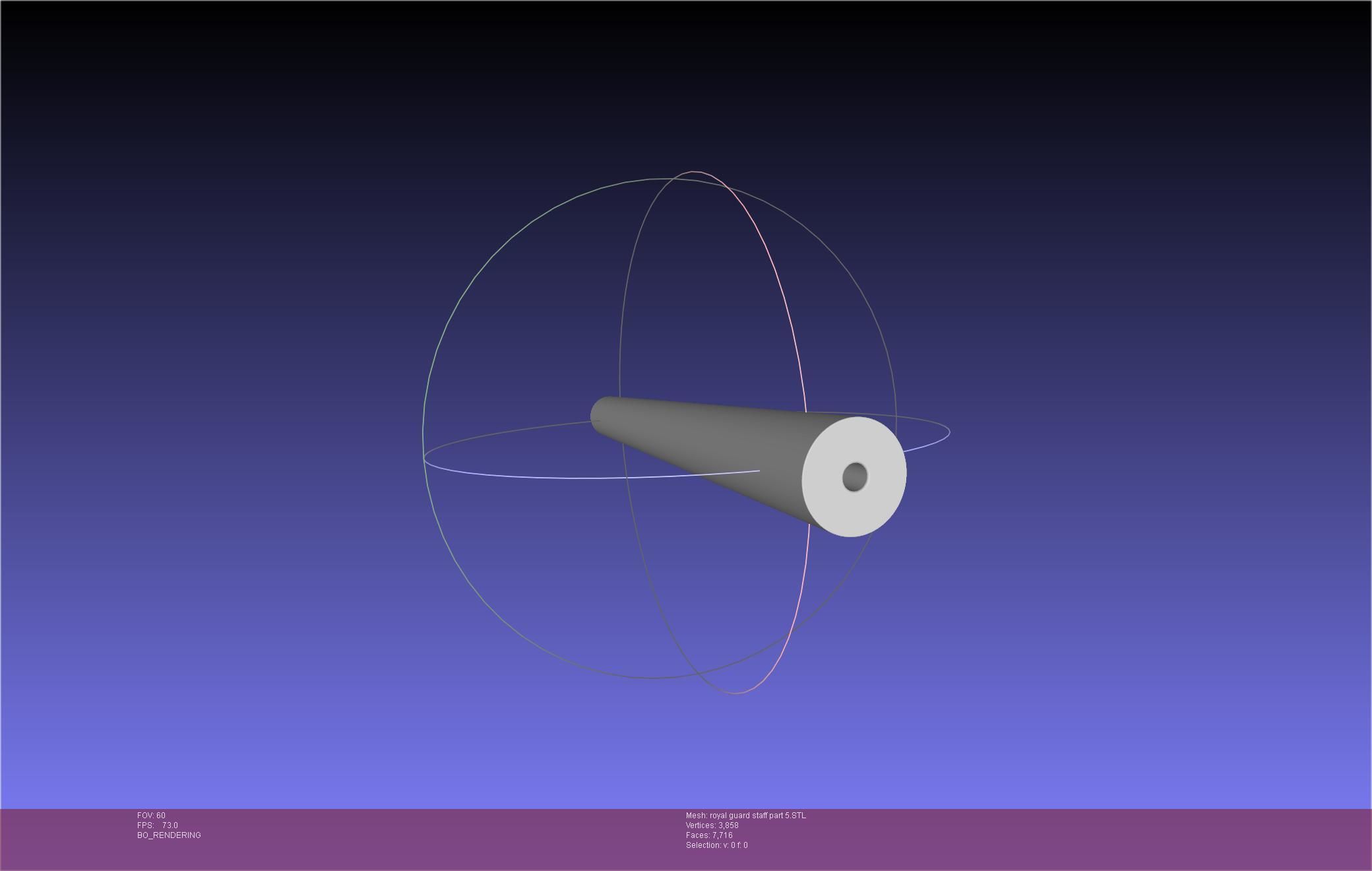The height and width of the screenshot is (871, 1372).
Task: Click the dark gray tapered cylinder body
Action: [x=712, y=435]
